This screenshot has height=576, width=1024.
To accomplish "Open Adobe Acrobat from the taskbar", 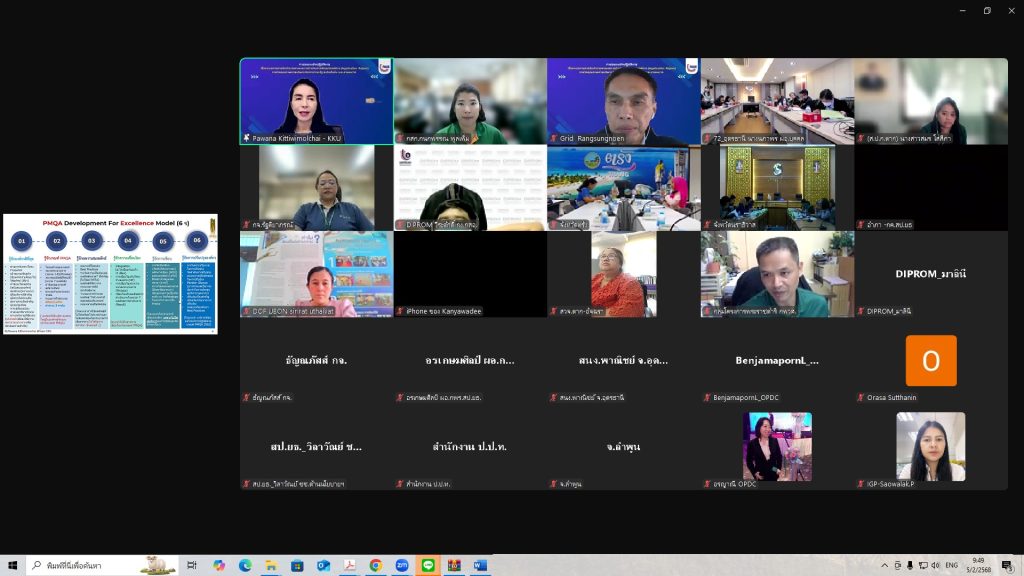I will tap(350, 565).
